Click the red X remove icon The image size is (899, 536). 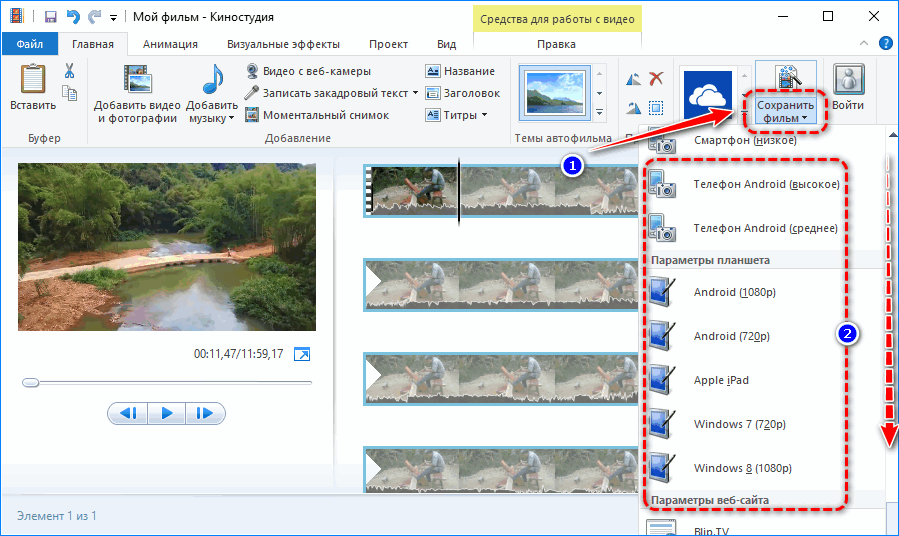(656, 79)
